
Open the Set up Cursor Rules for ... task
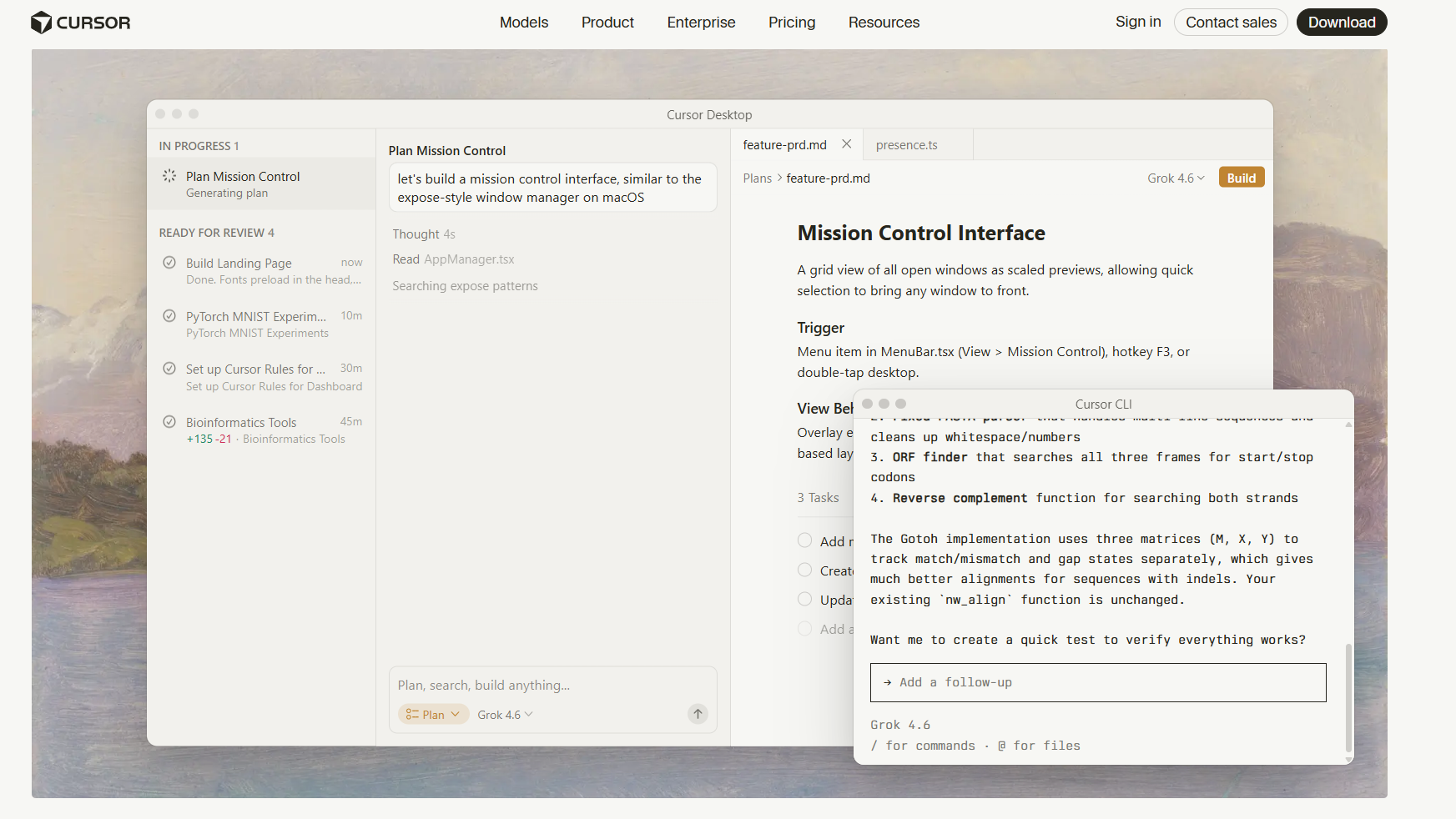pyautogui.click(x=261, y=377)
